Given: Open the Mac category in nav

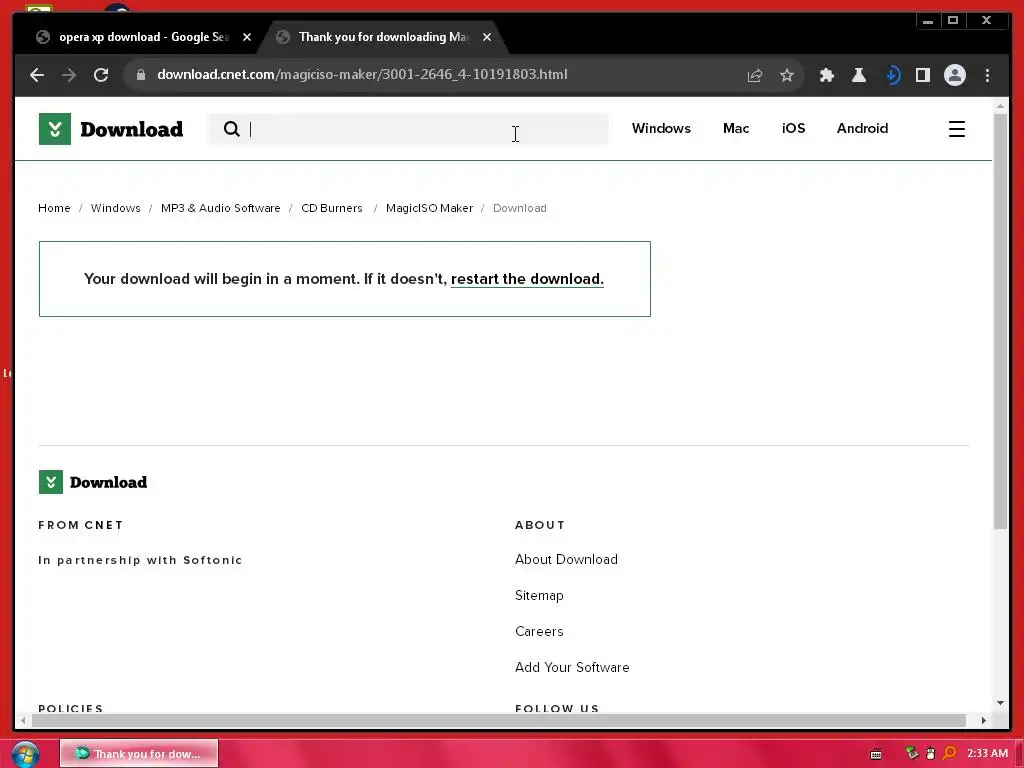Looking at the screenshot, I should click(x=736, y=129).
